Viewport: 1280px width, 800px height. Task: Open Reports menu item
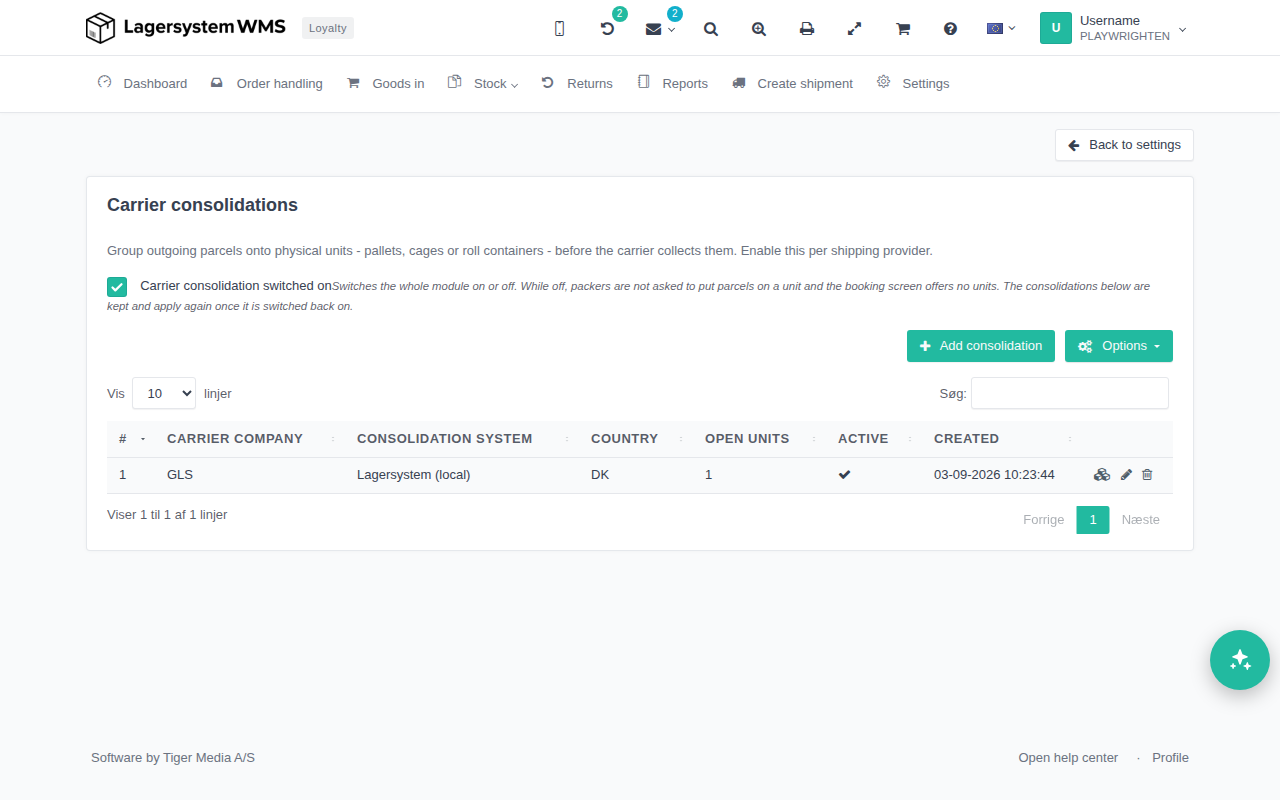(x=673, y=83)
